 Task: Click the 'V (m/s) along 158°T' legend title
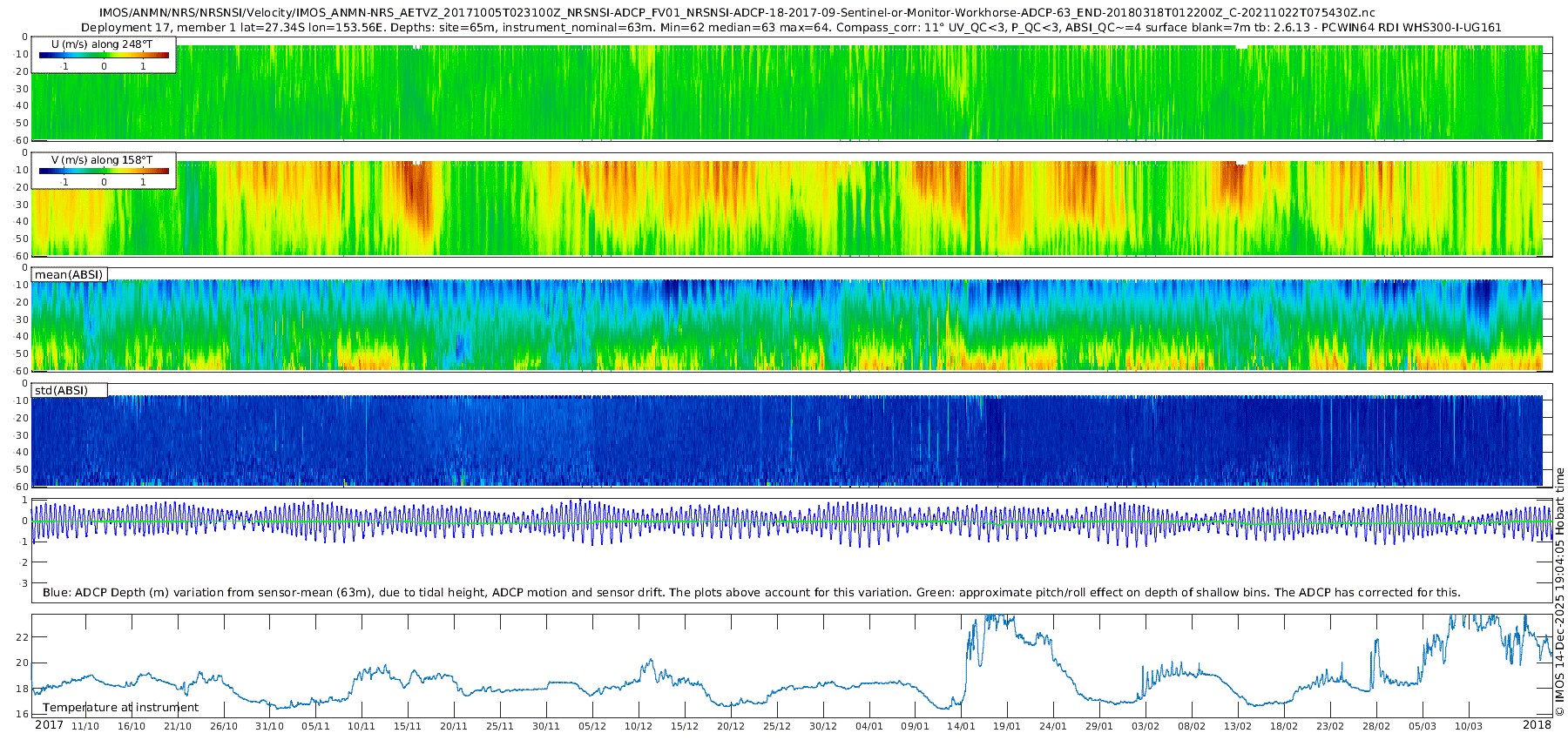(x=102, y=160)
